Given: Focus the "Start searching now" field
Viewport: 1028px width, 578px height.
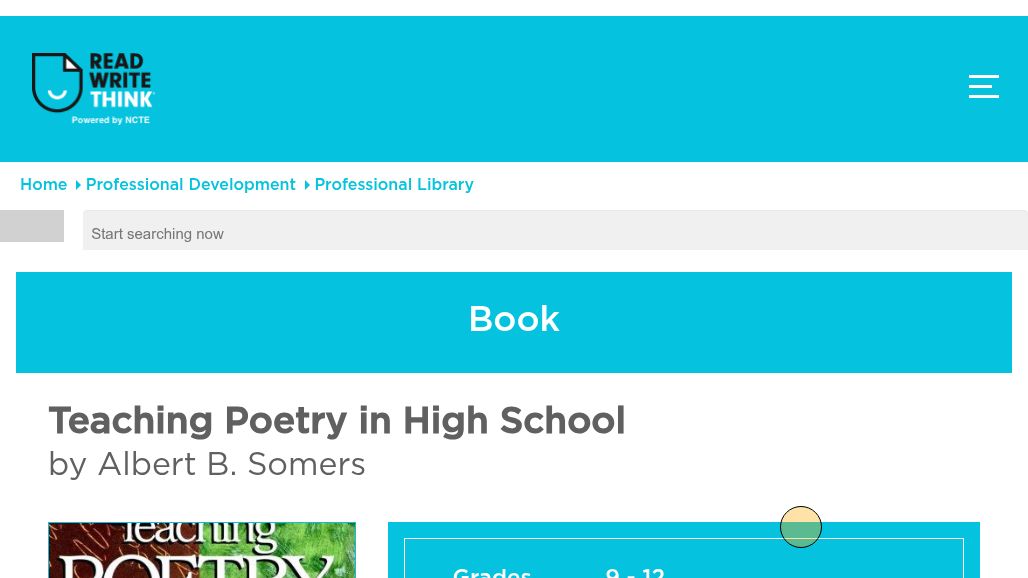Looking at the screenshot, I should click(555, 233).
